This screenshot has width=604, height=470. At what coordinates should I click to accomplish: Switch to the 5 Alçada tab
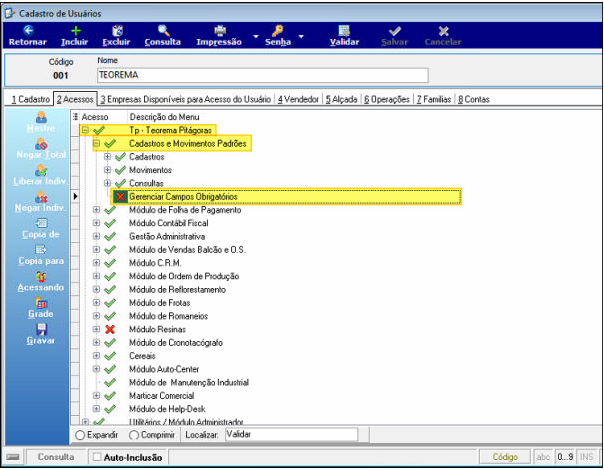[341, 99]
